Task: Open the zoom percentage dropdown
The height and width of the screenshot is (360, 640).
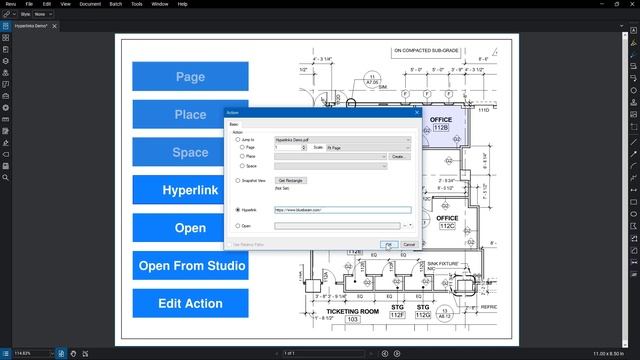Action: (51, 353)
